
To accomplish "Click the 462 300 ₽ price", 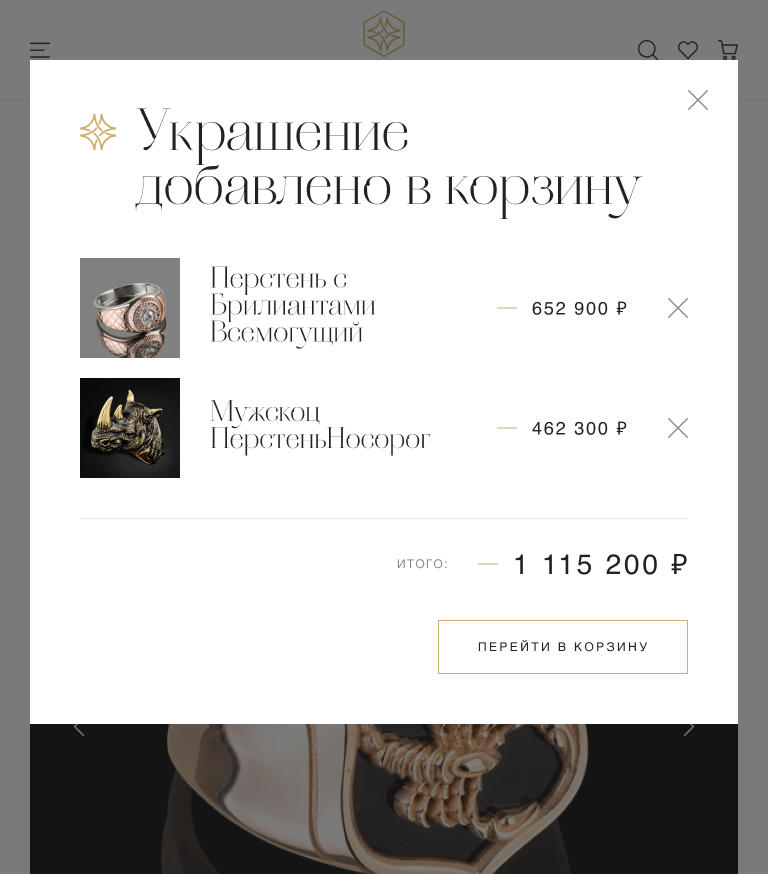I will [580, 429].
